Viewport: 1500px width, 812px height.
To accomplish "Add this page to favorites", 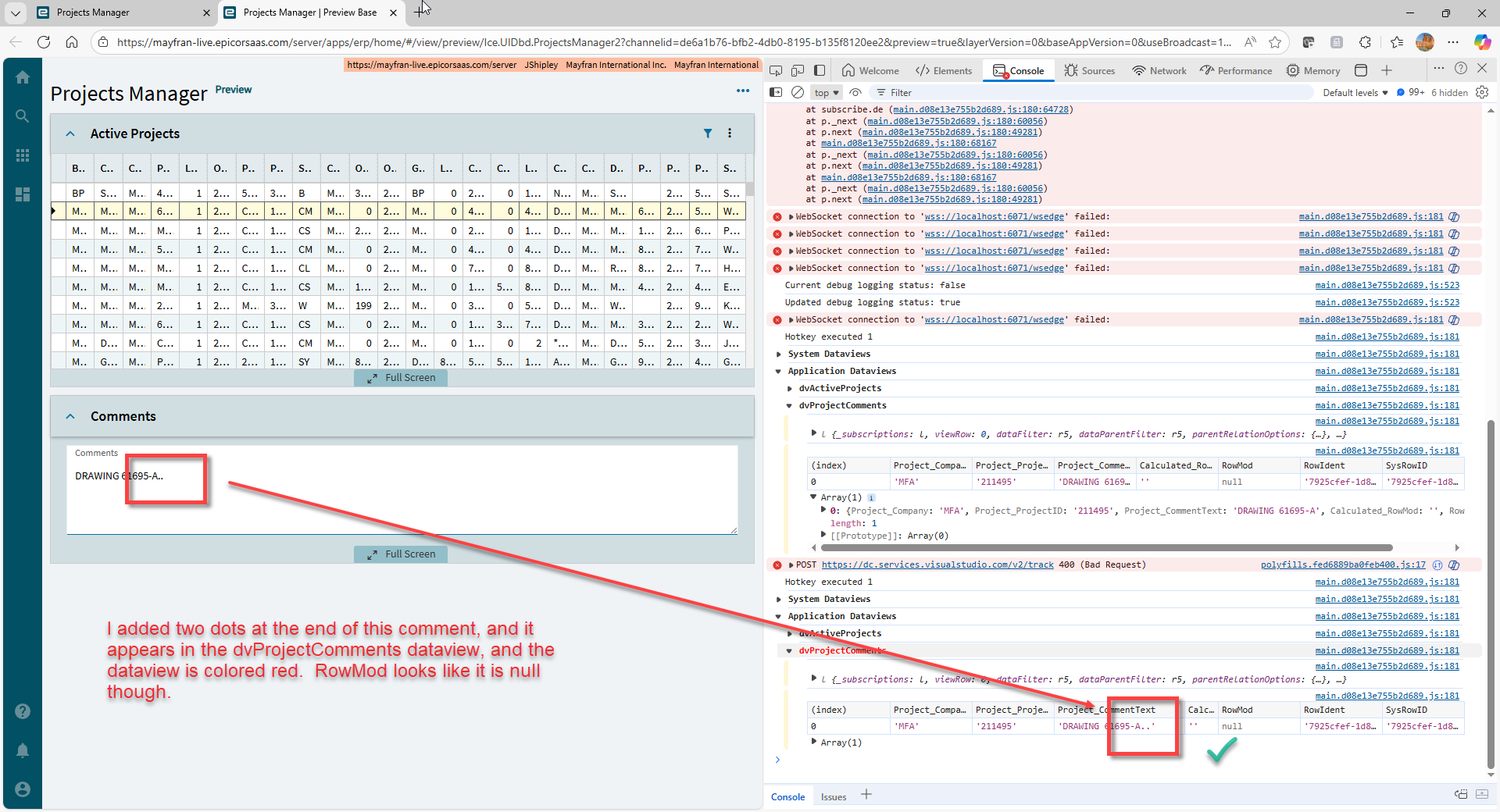I will pos(1276,42).
